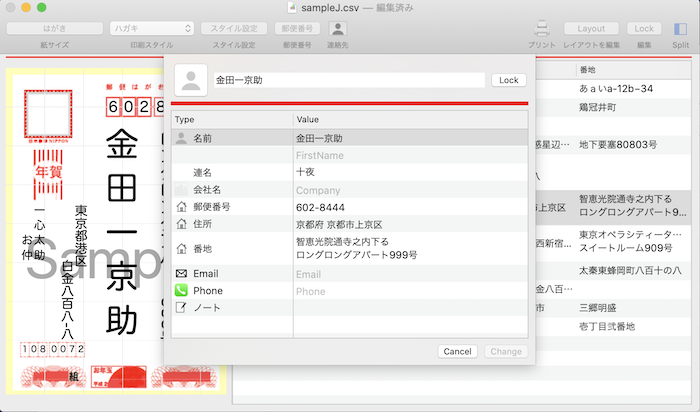Select table row 太秦東蜂岡町八百十の八

coord(630,270)
